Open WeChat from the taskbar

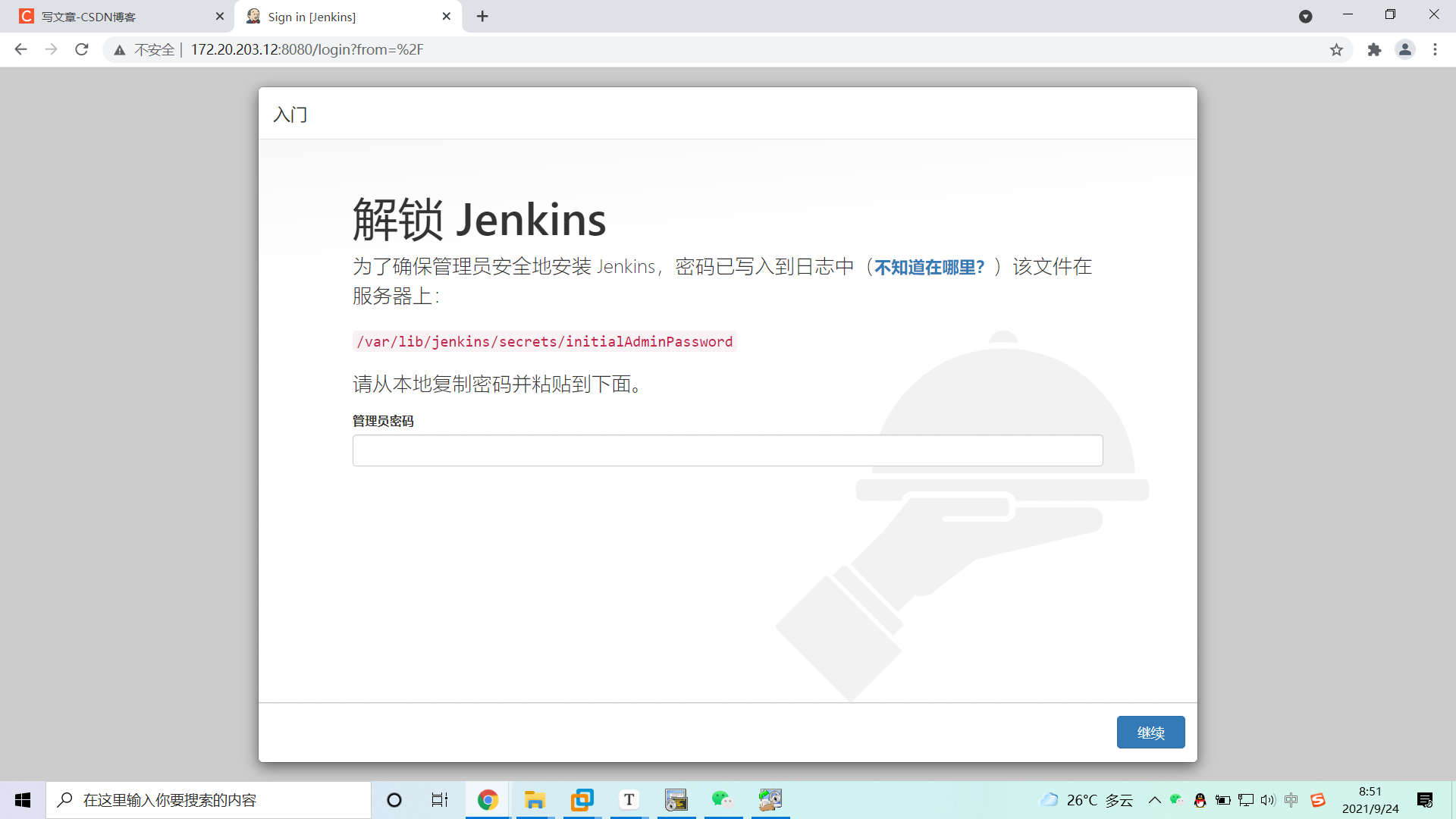[x=722, y=799]
